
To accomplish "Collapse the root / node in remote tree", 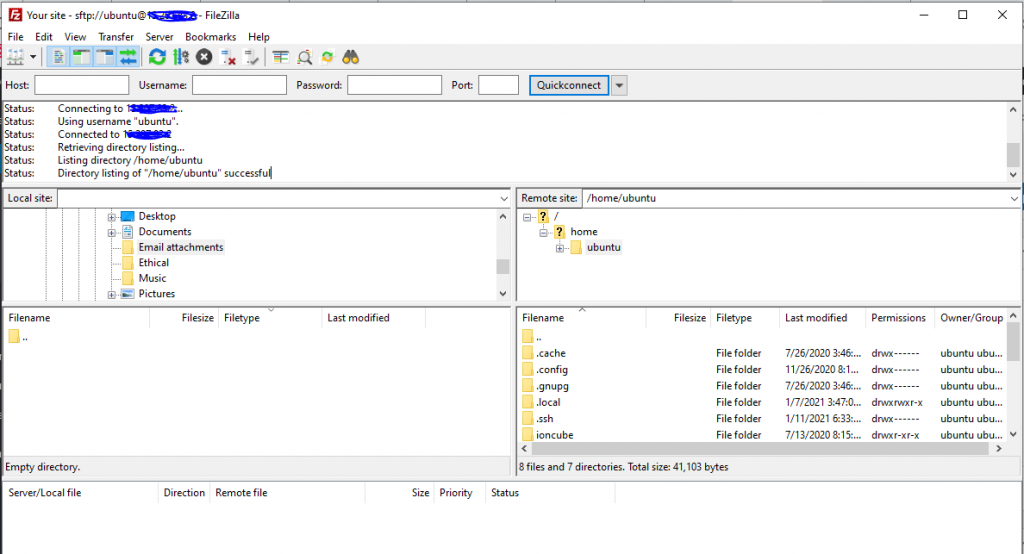I will 527,217.
